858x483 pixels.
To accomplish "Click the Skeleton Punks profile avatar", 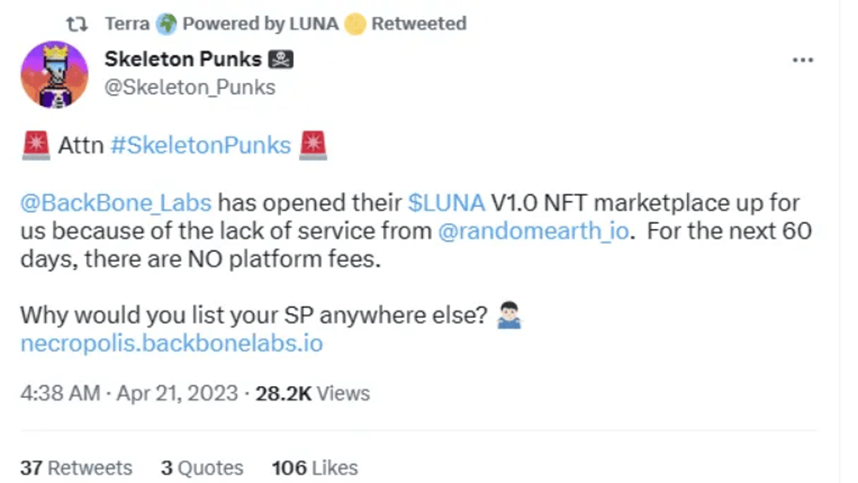I will coord(54,74).
